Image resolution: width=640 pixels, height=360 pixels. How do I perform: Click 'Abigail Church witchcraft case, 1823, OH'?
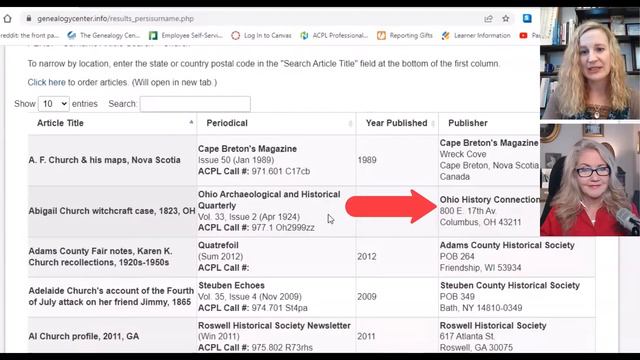coord(112,211)
